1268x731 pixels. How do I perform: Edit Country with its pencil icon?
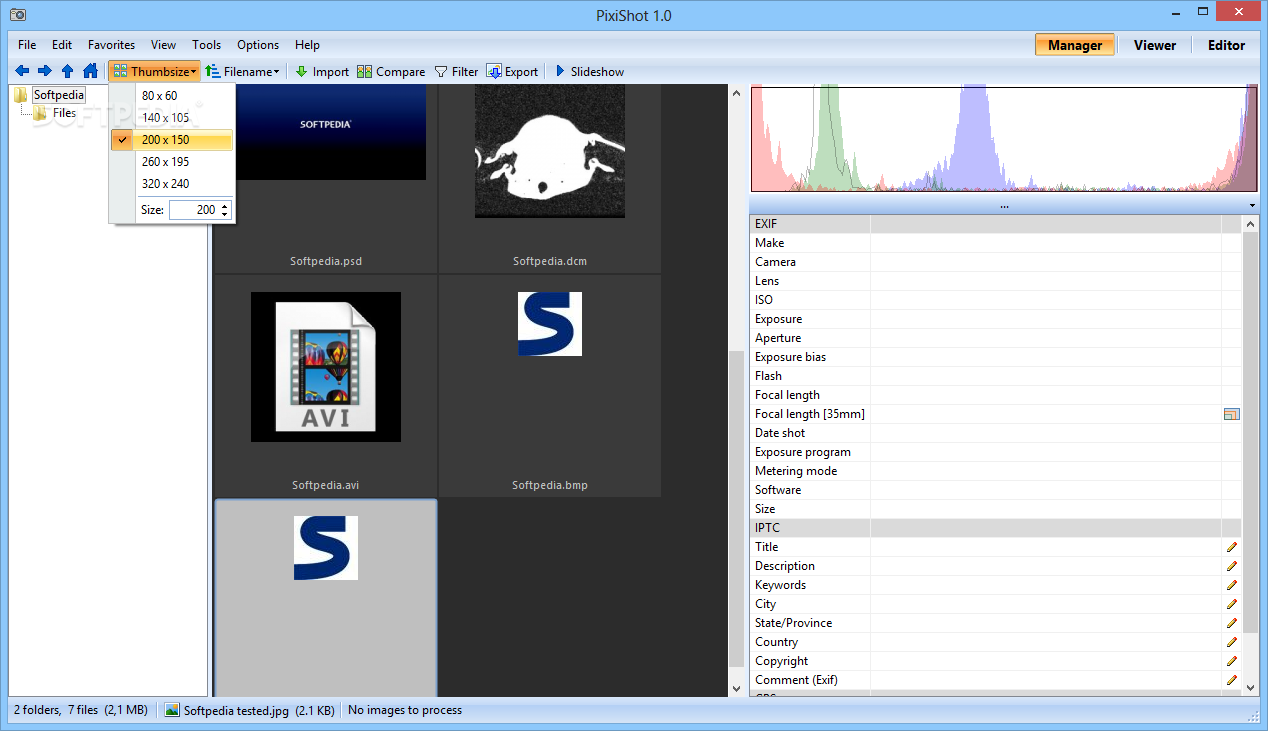point(1232,642)
